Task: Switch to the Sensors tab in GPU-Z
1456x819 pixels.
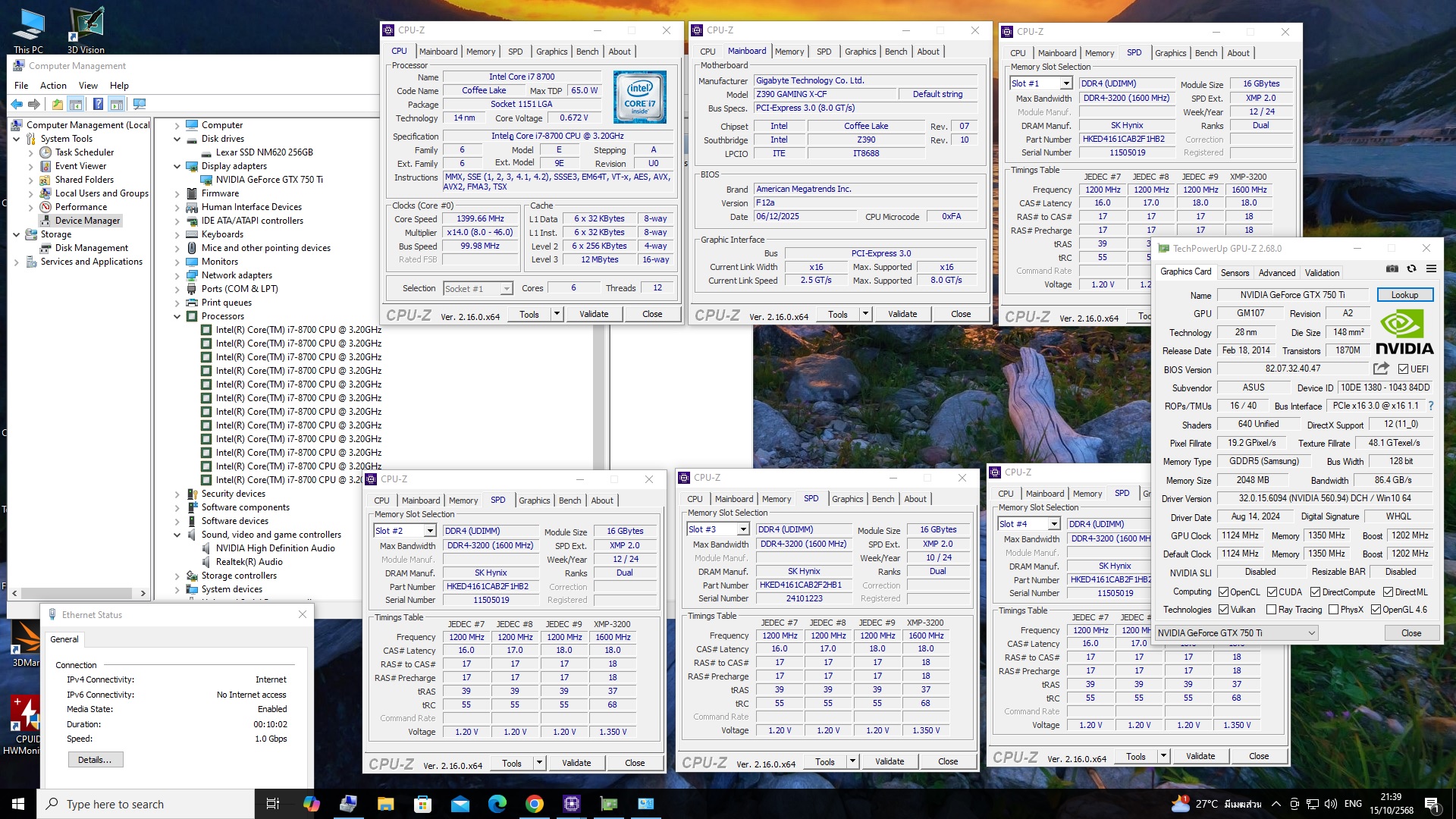Action: pyautogui.click(x=1235, y=273)
